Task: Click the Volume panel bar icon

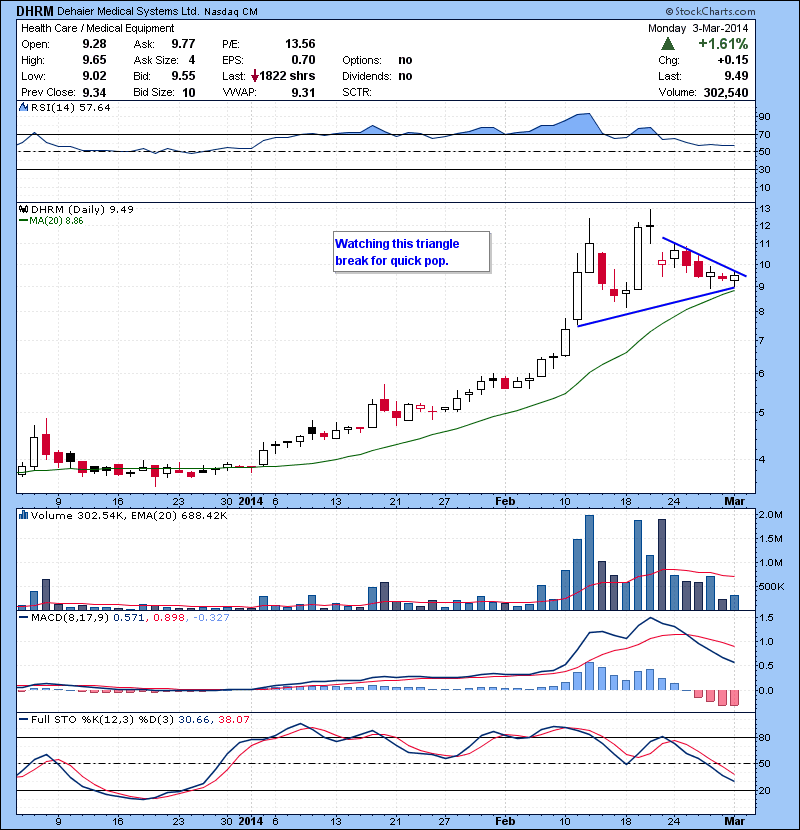Action: (x=23, y=515)
